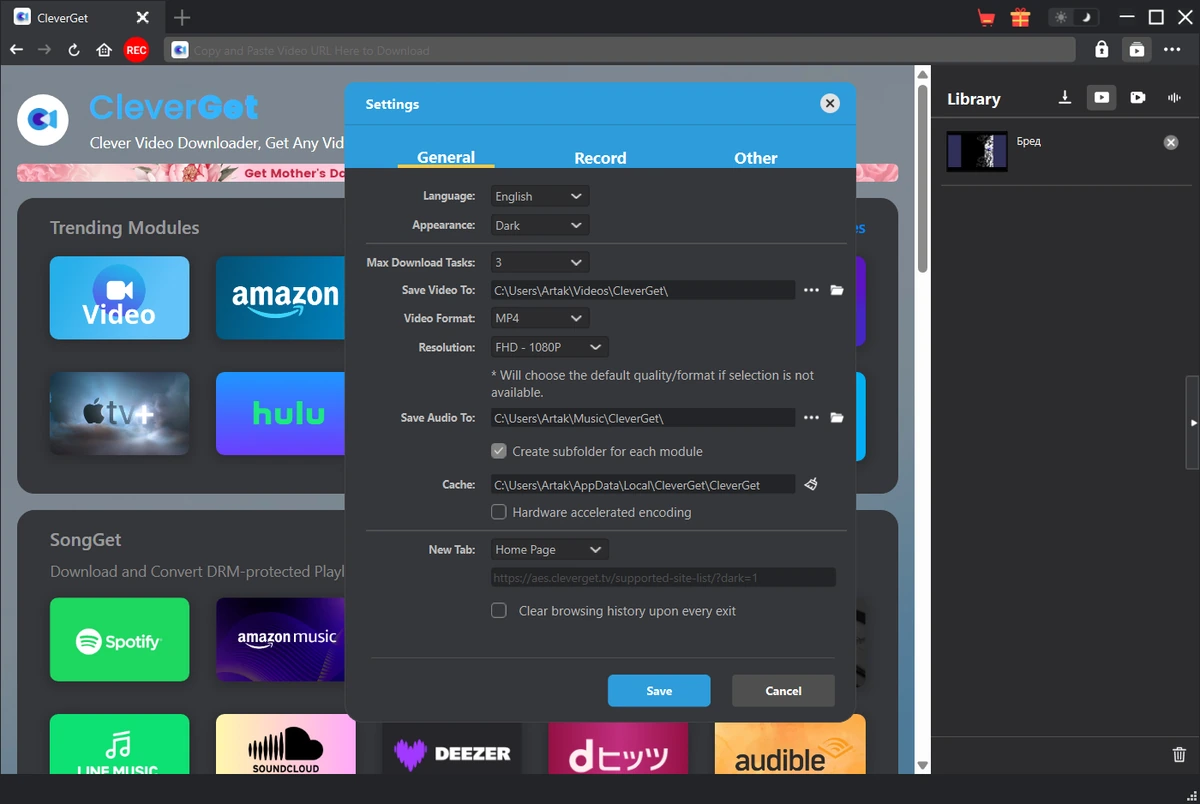Click the new tab URL field in Settings
The height and width of the screenshot is (804, 1200).
(663, 577)
